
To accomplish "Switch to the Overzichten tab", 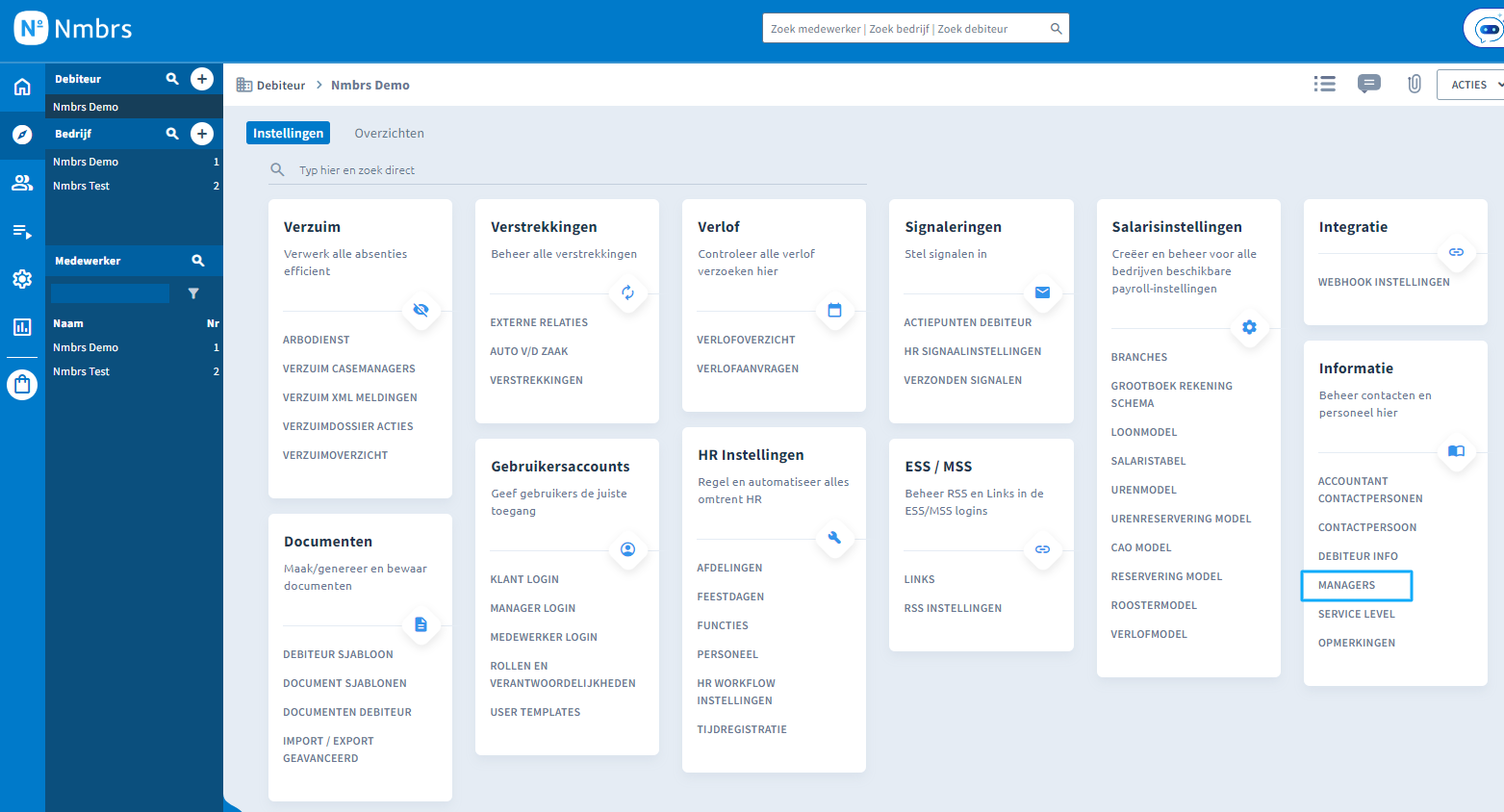I will click(389, 133).
